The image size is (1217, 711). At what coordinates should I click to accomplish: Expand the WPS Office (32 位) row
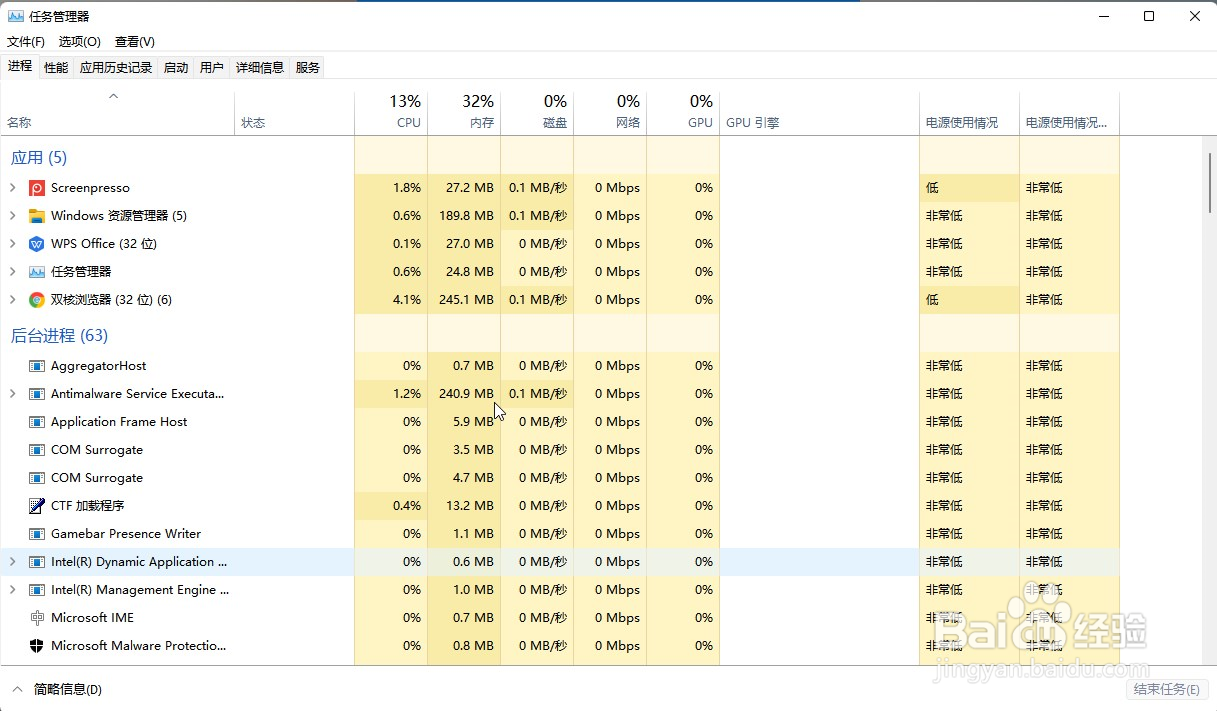[x=12, y=244]
